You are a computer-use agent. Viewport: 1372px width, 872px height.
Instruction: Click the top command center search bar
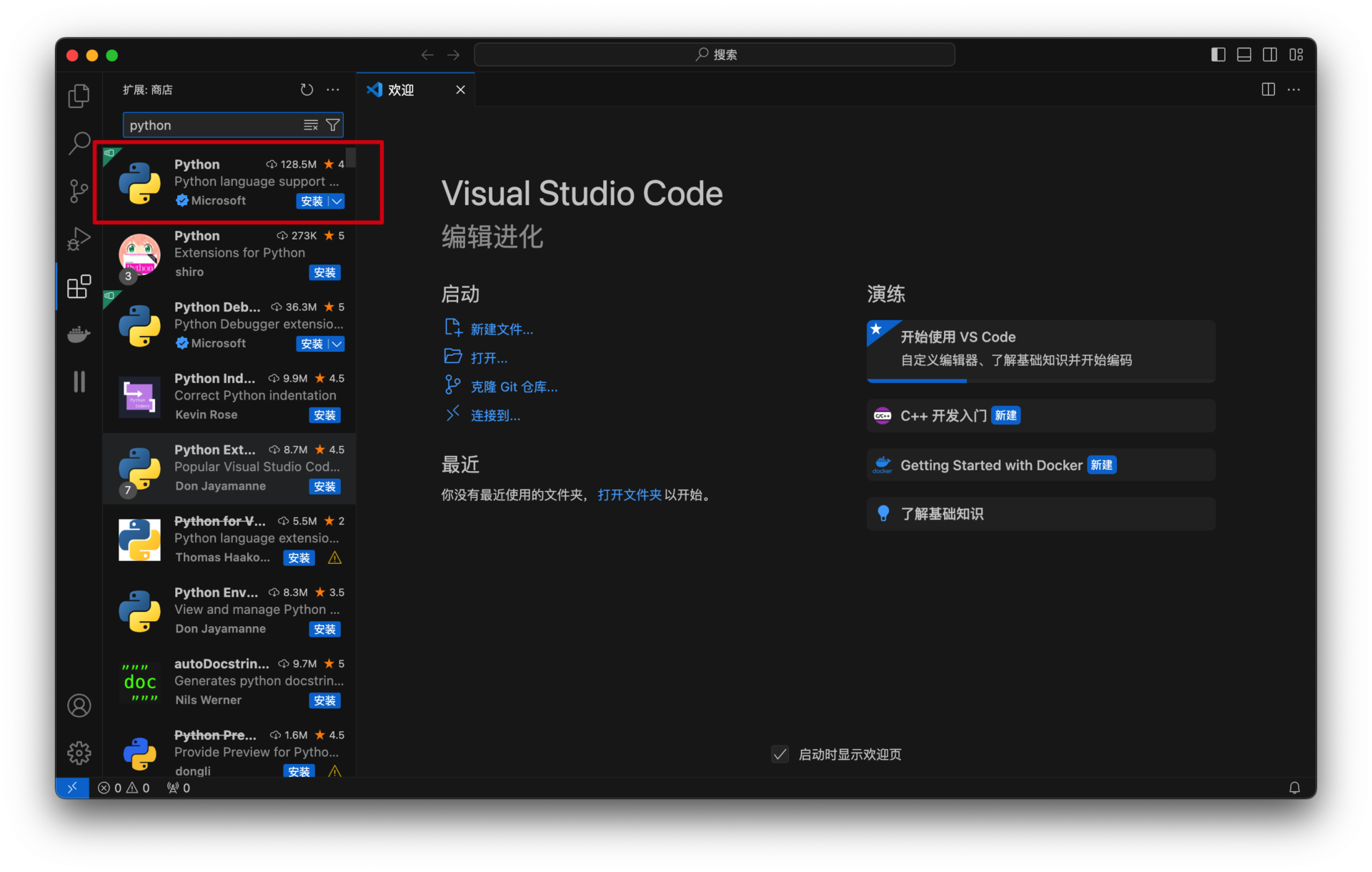[715, 55]
